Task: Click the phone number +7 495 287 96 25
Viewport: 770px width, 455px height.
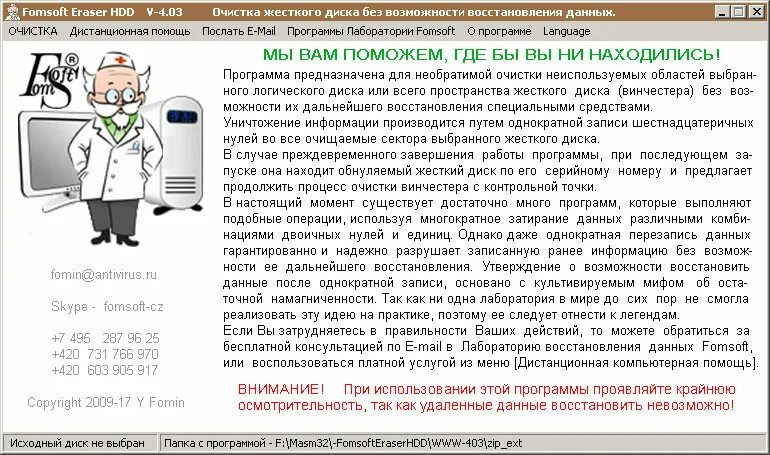Action: pos(105,338)
